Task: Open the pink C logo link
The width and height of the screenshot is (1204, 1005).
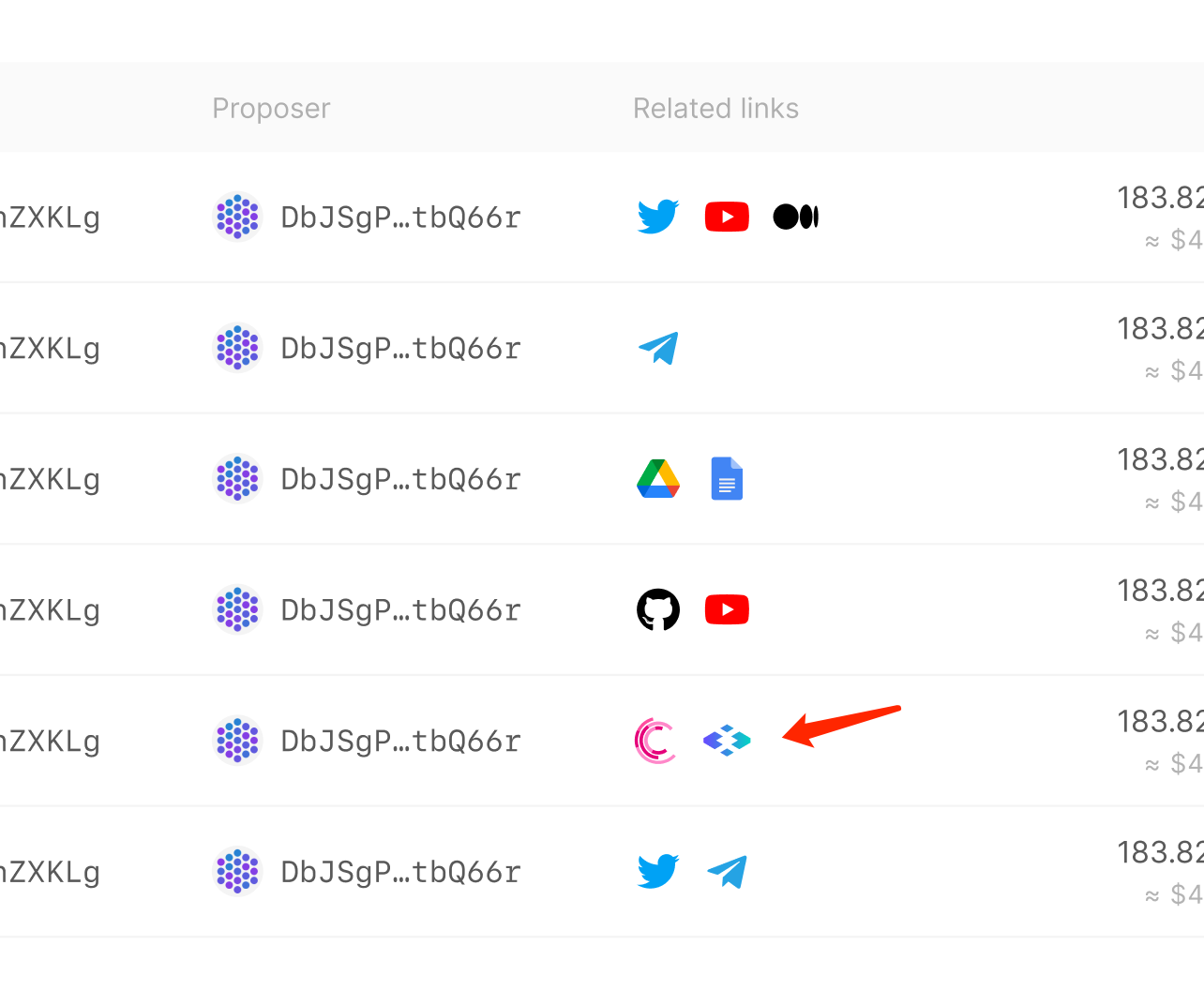Action: tap(657, 740)
